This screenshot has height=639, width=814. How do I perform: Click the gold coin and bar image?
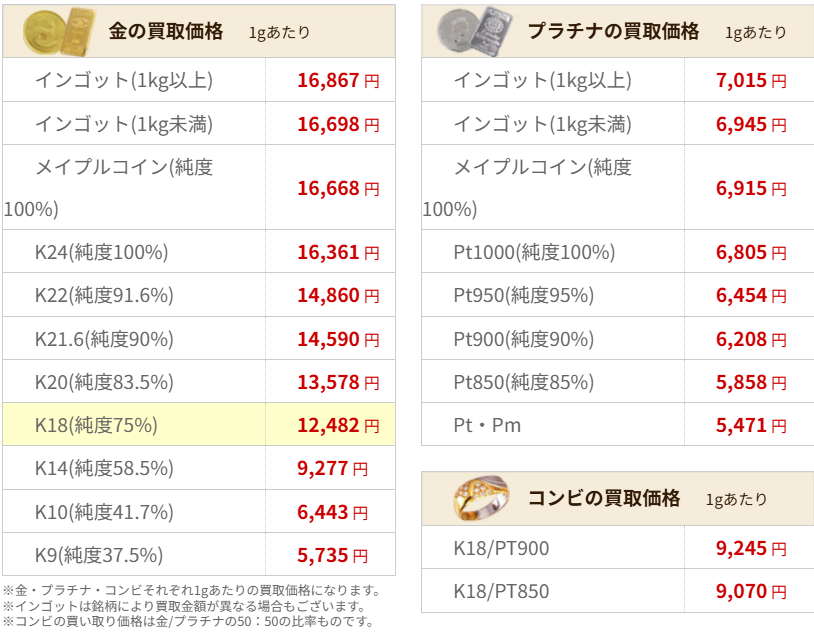click(x=60, y=32)
